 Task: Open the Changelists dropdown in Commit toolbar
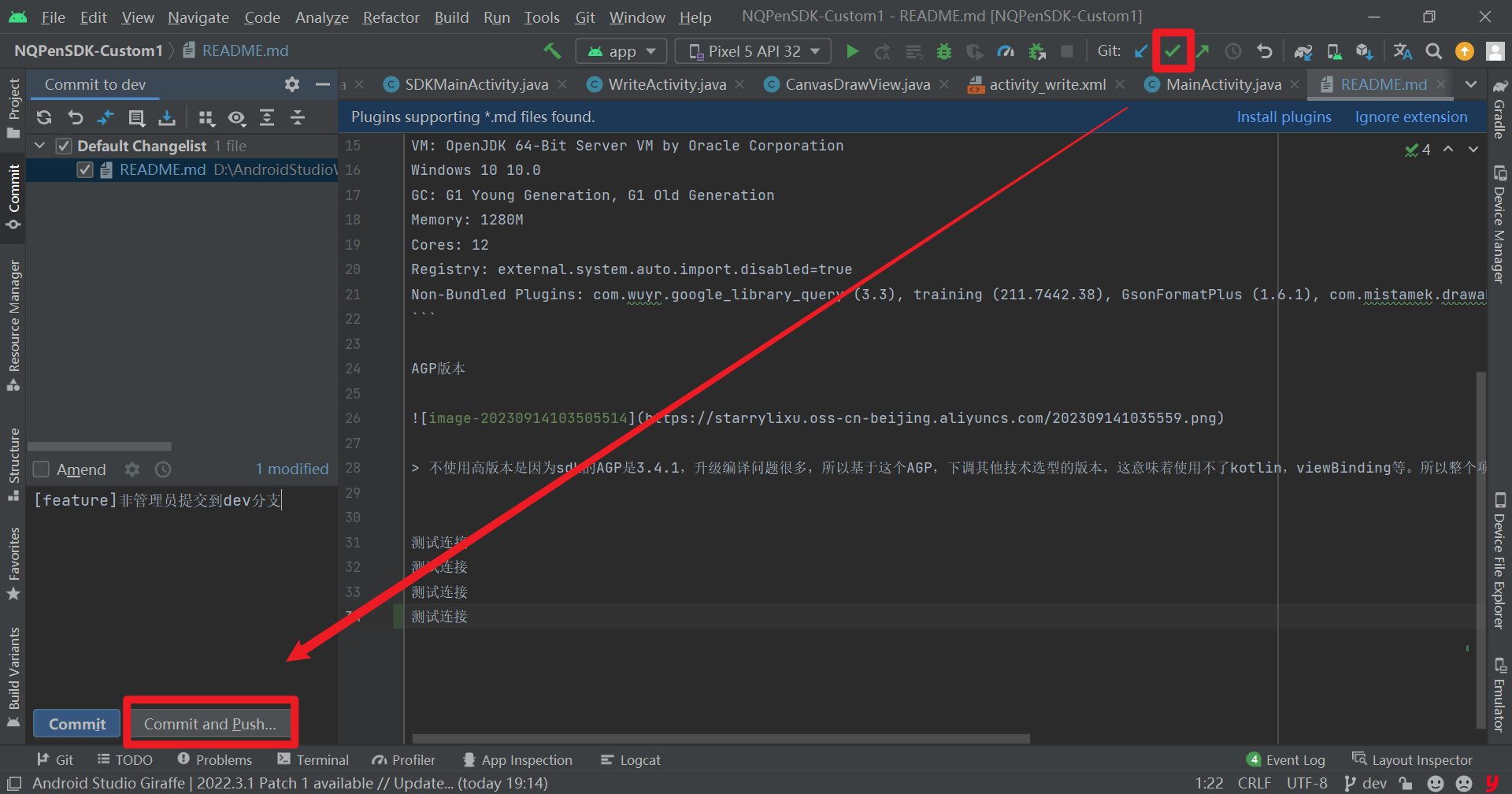point(136,117)
